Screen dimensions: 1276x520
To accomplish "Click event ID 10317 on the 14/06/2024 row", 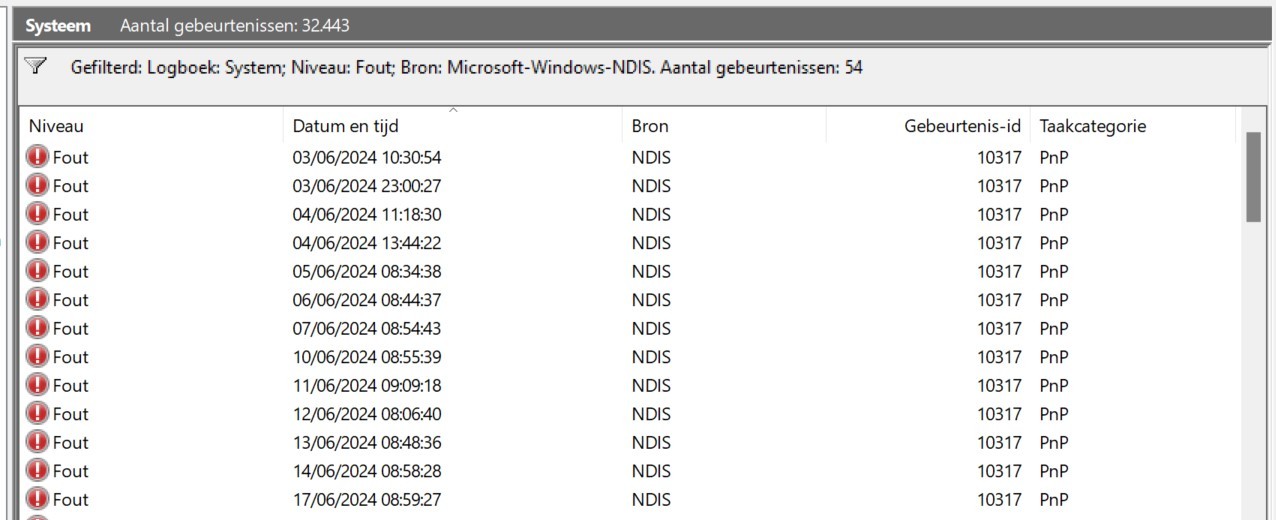I will tap(999, 470).
